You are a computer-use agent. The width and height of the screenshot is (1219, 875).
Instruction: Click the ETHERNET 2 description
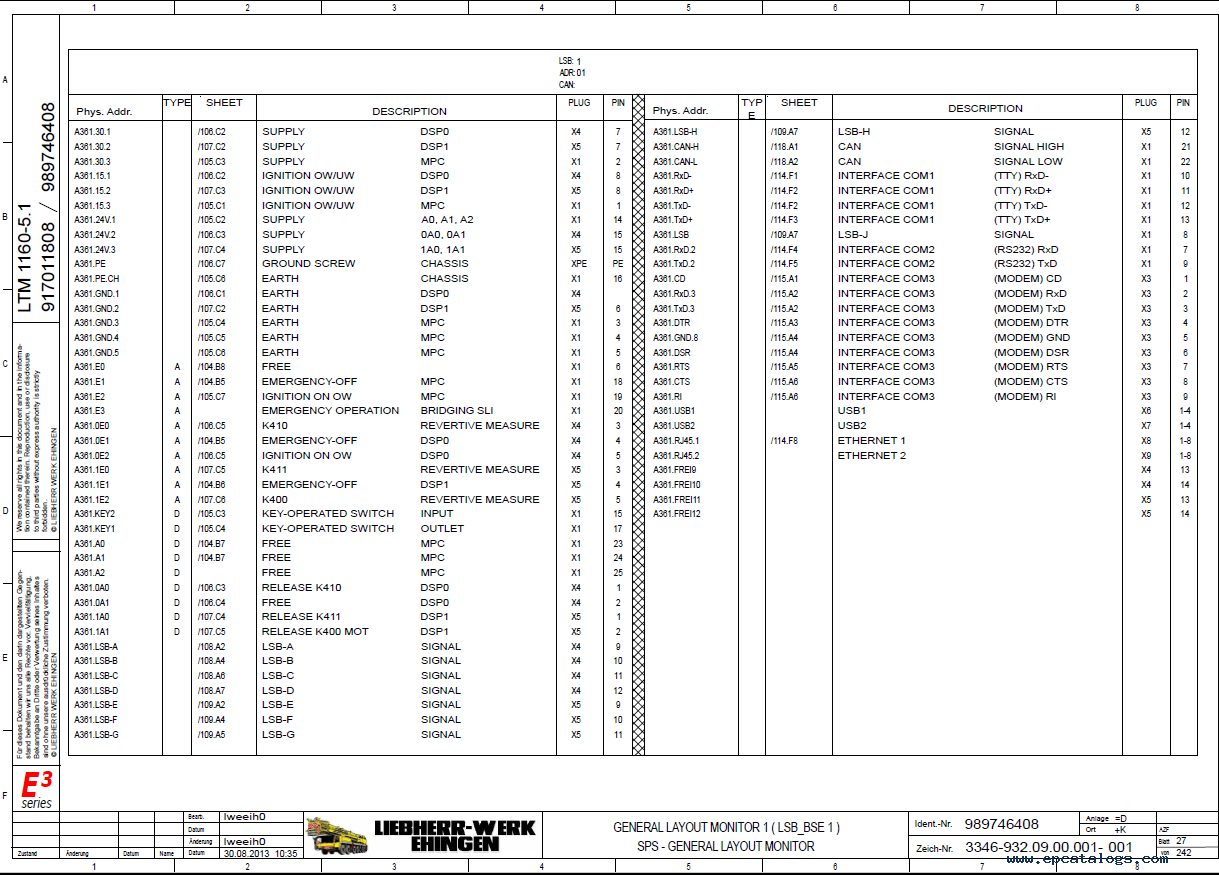click(871, 456)
